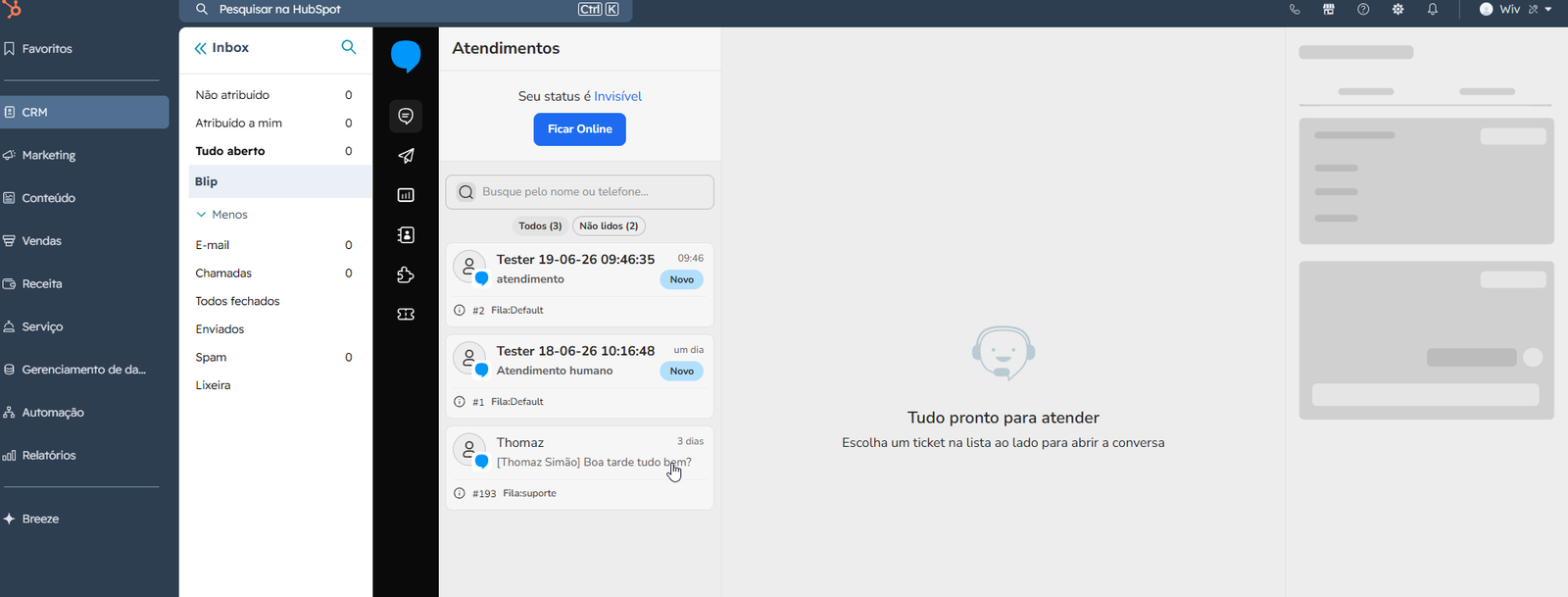Open the Blip contacts book icon

(x=406, y=235)
